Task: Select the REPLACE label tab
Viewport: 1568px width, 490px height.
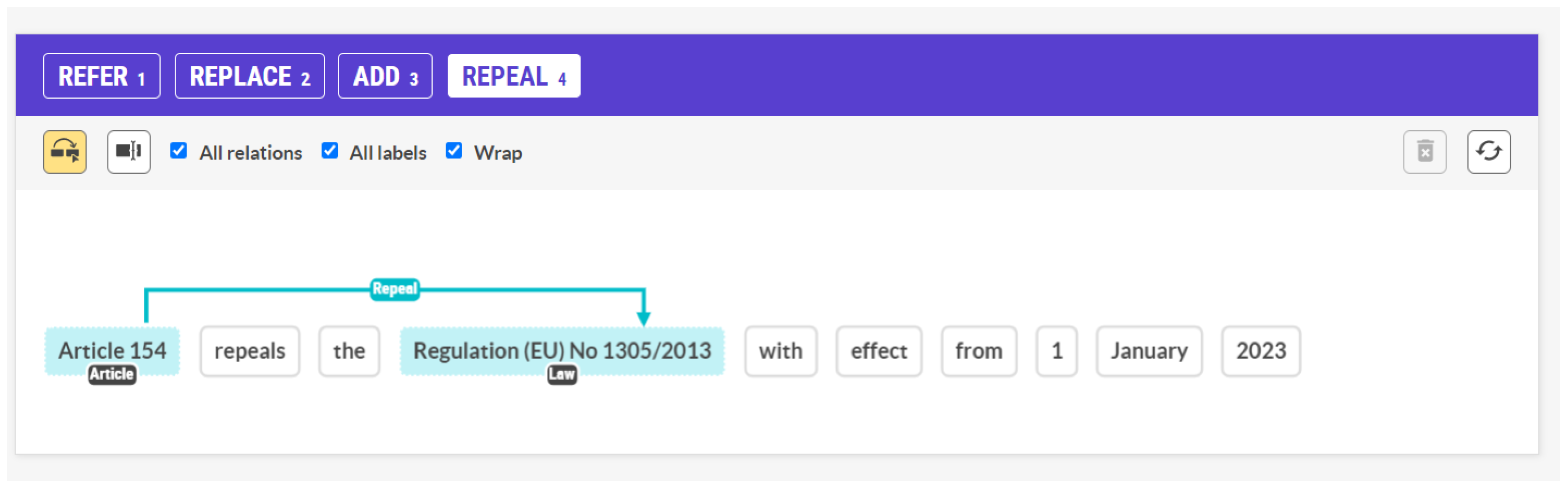Action: click(x=250, y=76)
